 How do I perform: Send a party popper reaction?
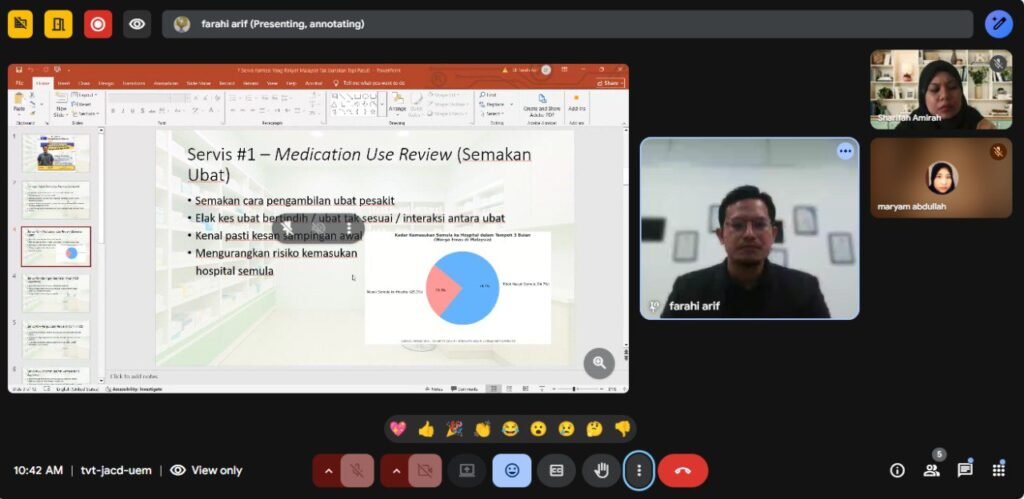pyautogui.click(x=454, y=429)
